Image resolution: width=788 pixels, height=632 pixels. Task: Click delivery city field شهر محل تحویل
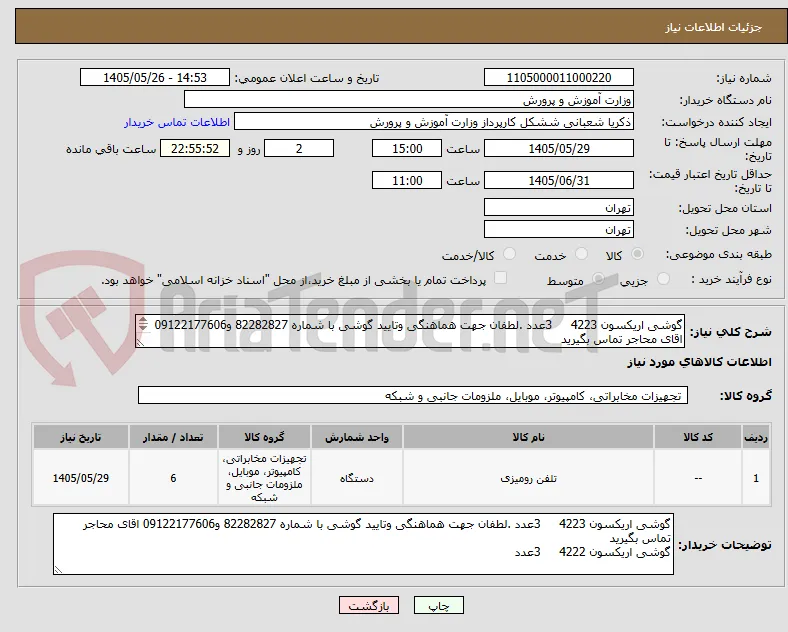pyautogui.click(x=559, y=229)
